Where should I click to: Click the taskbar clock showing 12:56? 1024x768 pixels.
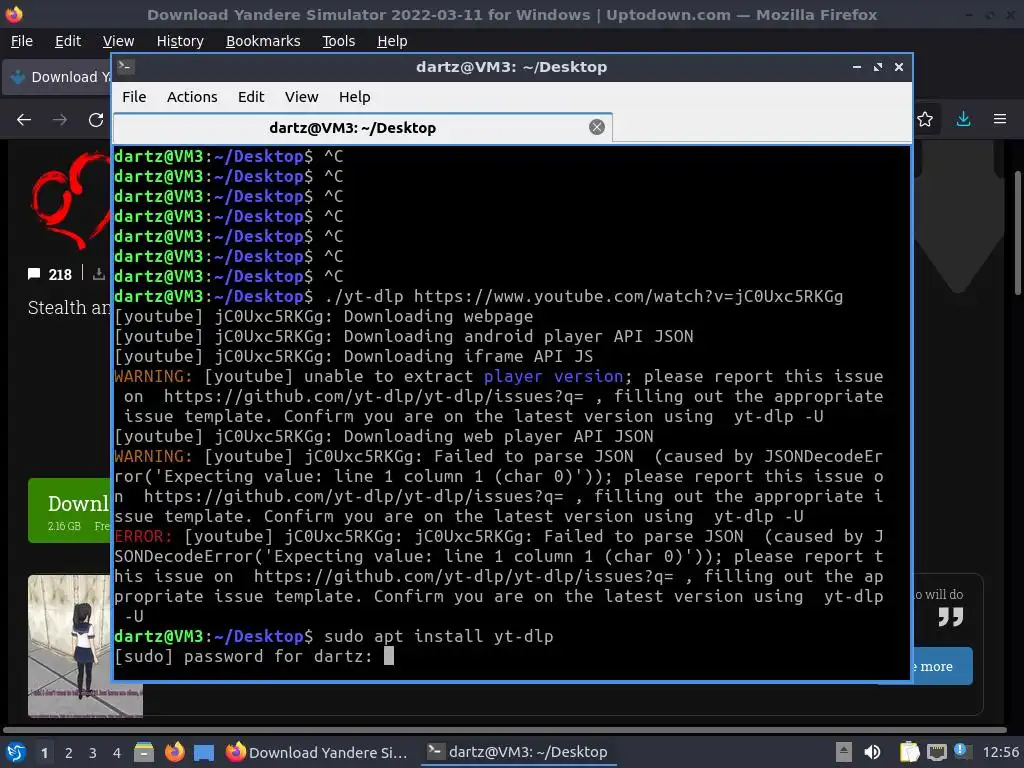(1000, 752)
